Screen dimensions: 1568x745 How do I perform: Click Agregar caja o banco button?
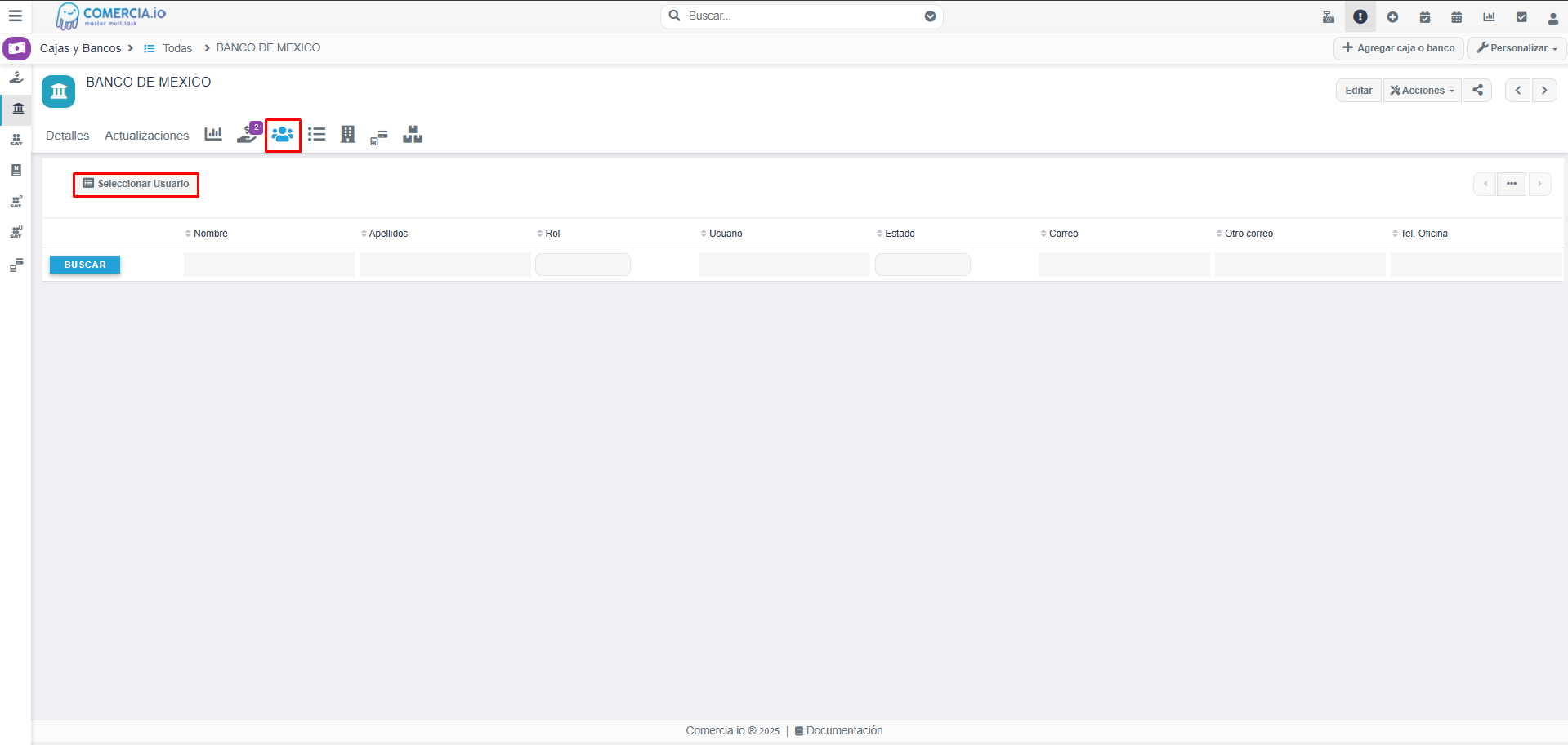[x=1399, y=48]
